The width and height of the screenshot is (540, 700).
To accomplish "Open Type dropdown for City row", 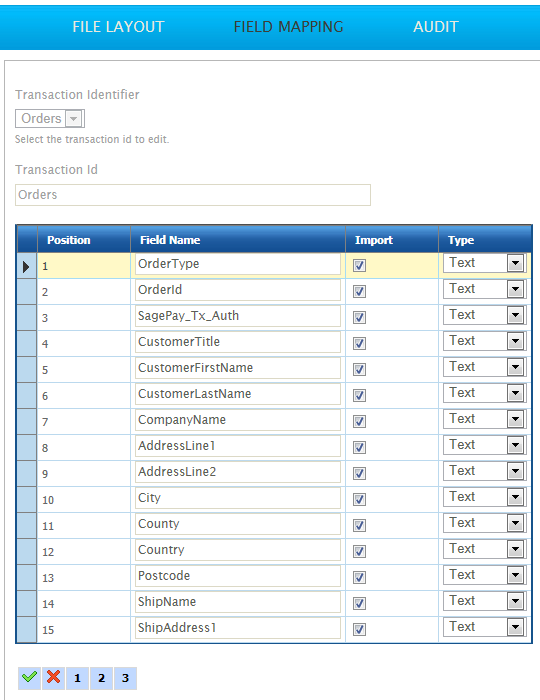I will (x=515, y=497).
